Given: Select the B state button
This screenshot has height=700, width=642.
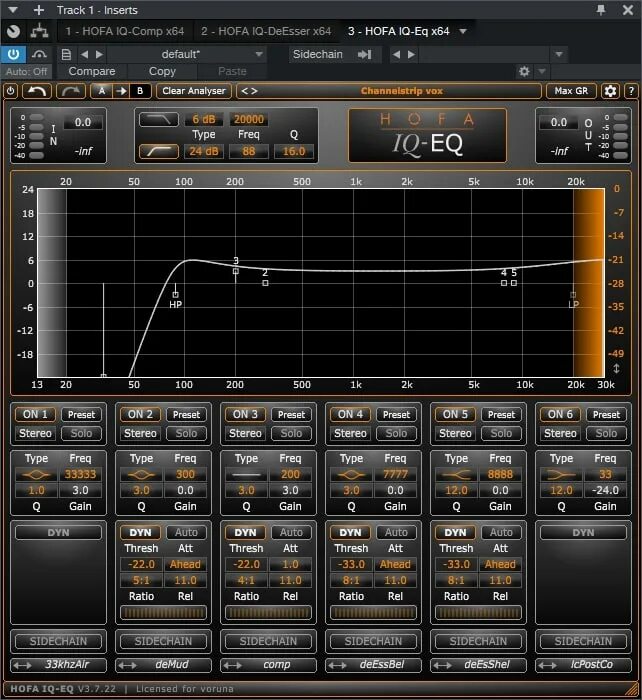Looking at the screenshot, I should tap(140, 91).
